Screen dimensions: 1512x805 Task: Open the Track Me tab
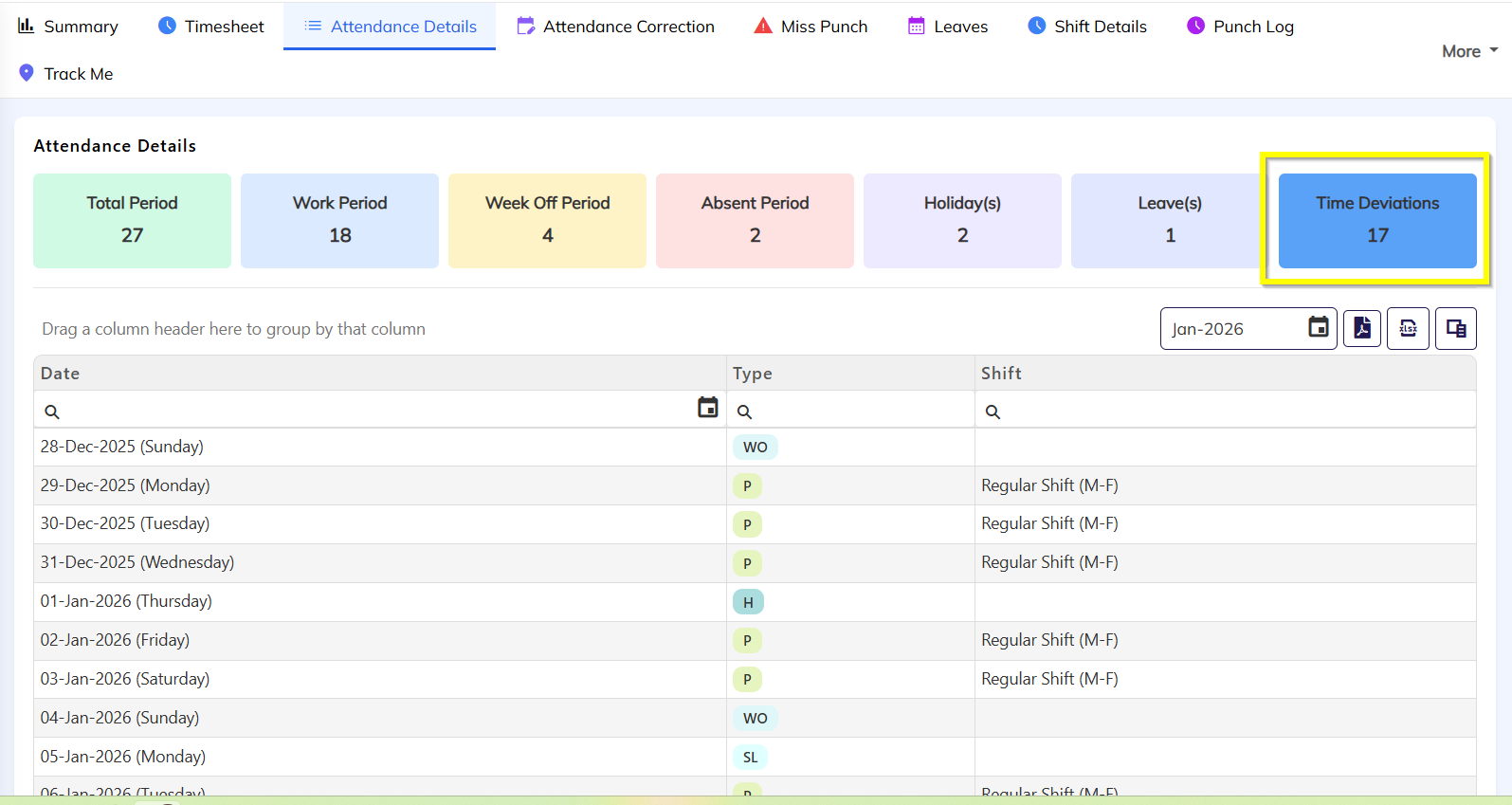click(65, 74)
